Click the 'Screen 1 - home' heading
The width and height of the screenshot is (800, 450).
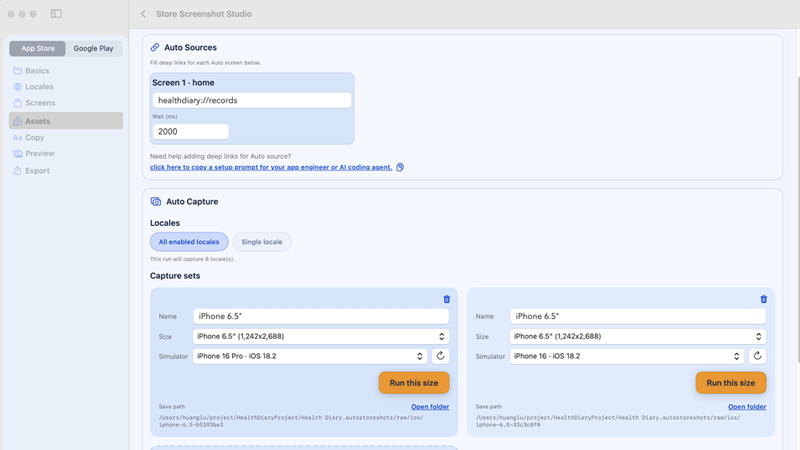pyautogui.click(x=183, y=83)
